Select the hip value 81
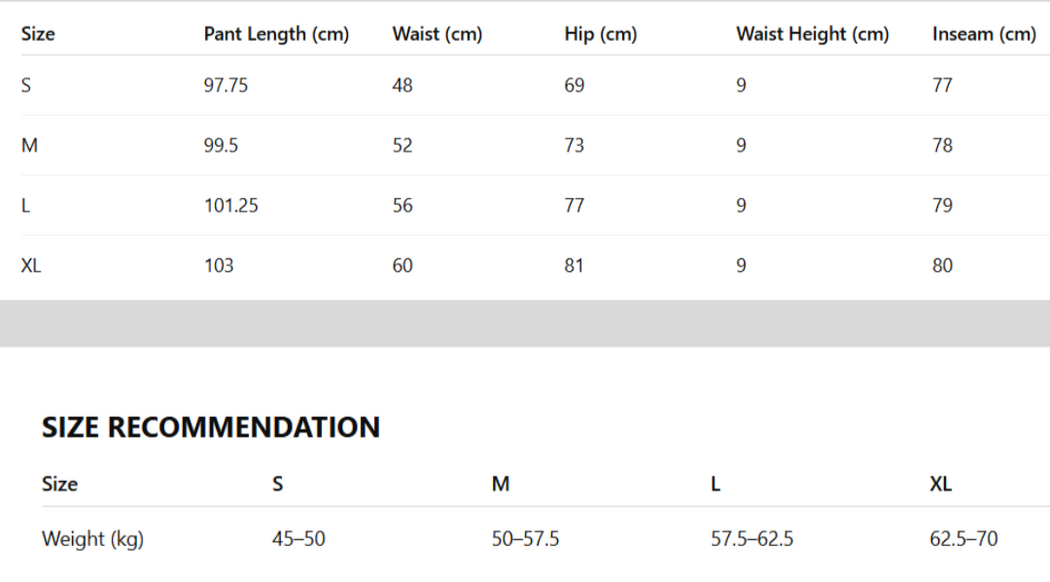The width and height of the screenshot is (1050, 582). point(574,265)
